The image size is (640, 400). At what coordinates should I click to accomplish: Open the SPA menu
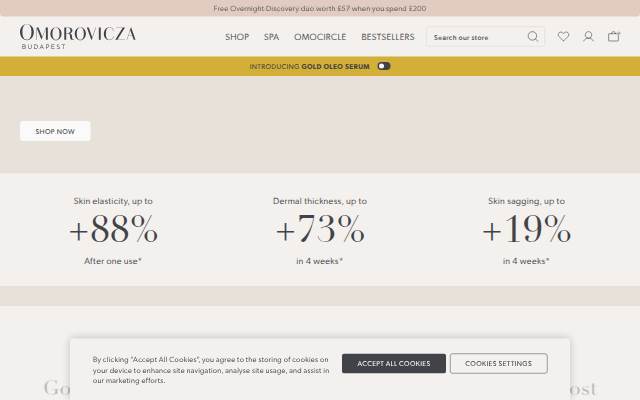pyautogui.click(x=271, y=37)
